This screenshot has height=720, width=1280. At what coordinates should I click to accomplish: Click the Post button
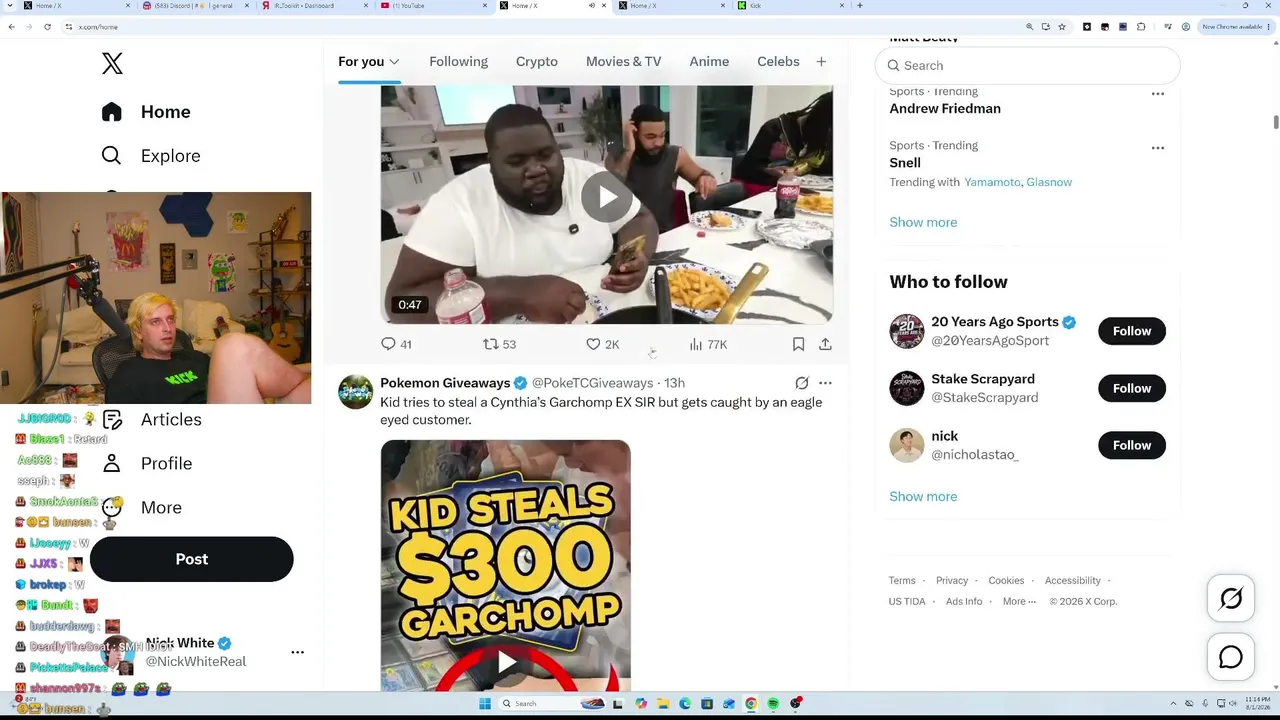point(192,559)
